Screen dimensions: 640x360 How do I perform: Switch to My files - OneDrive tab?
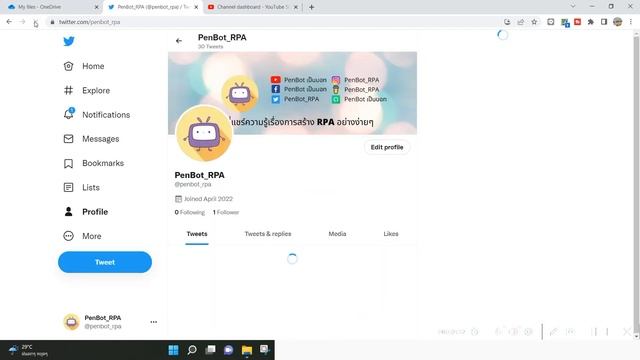pos(52,7)
